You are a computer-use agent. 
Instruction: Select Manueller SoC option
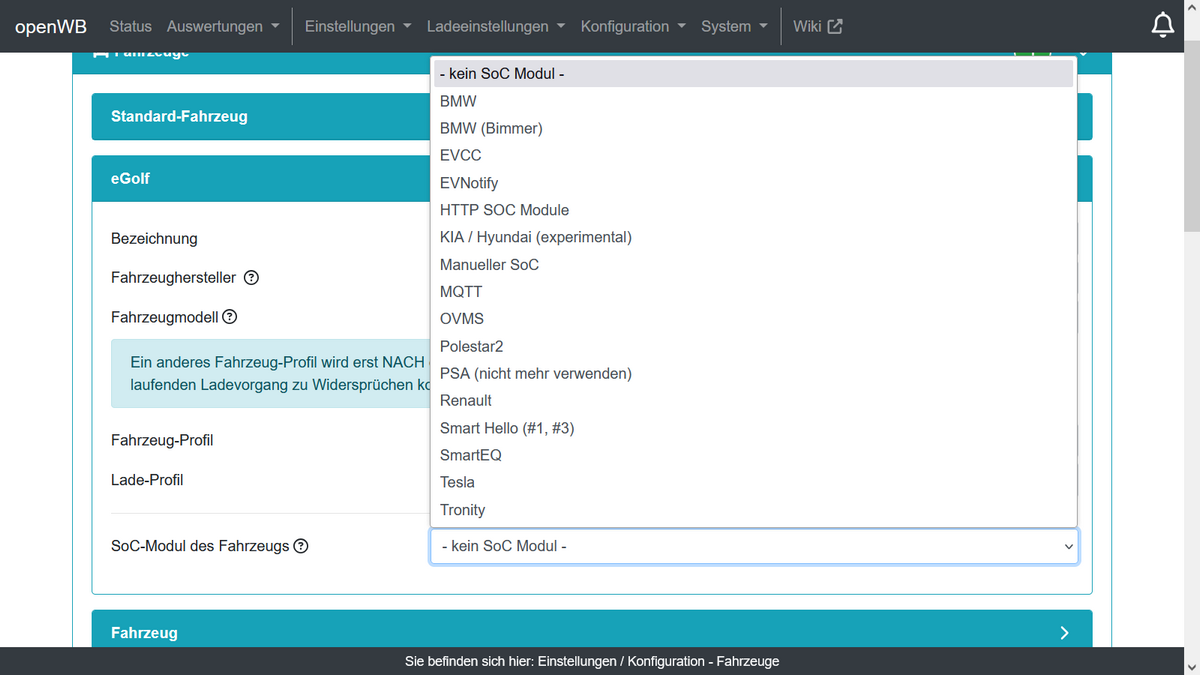(x=753, y=264)
